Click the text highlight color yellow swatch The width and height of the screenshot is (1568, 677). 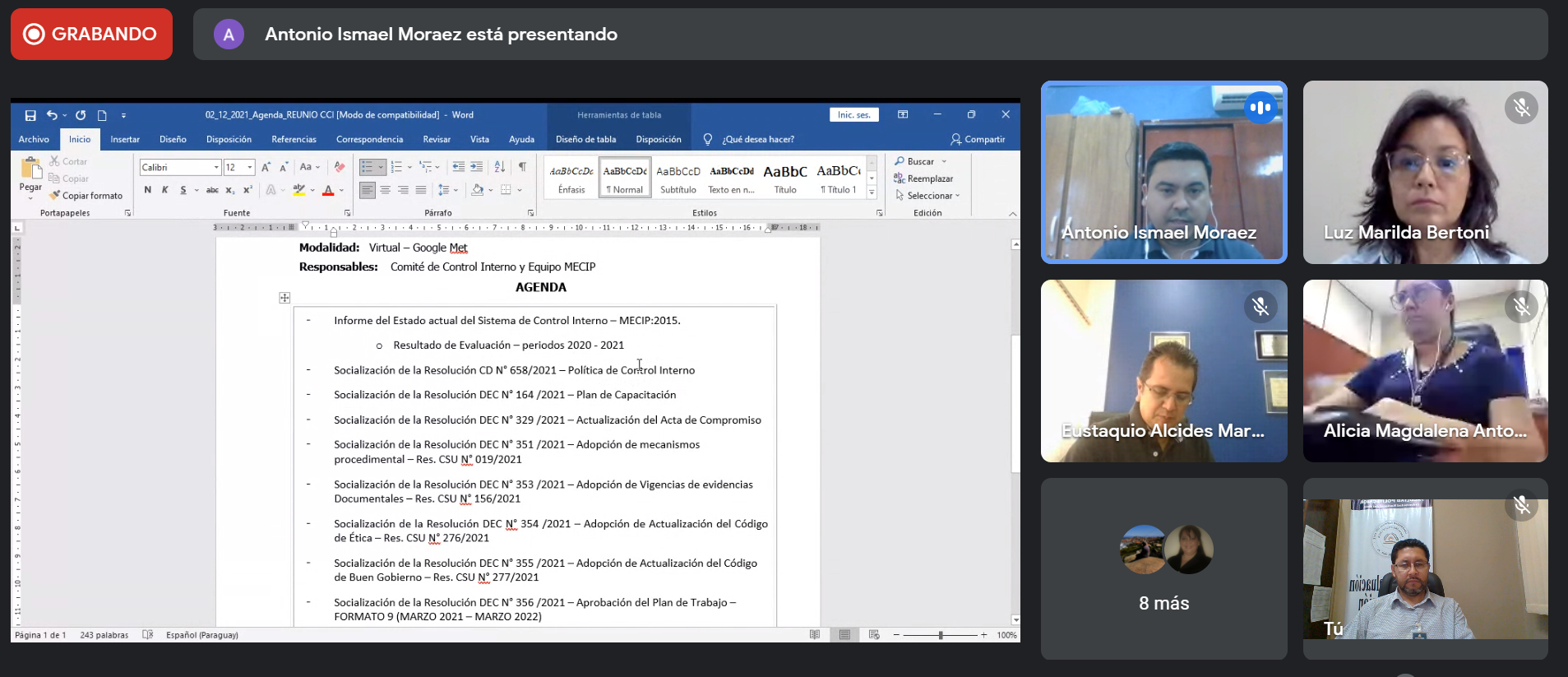(x=298, y=190)
